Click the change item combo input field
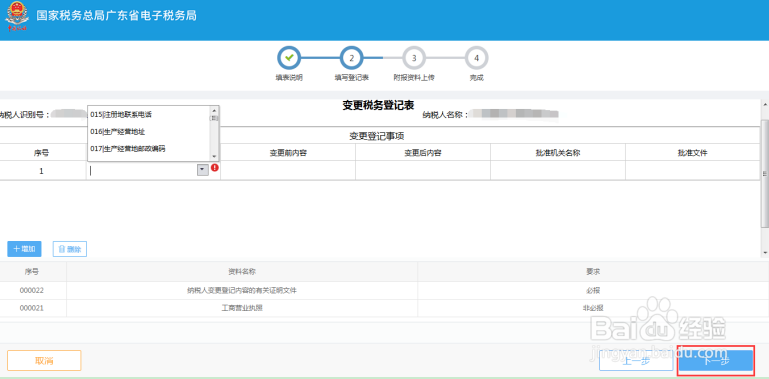 143,170
